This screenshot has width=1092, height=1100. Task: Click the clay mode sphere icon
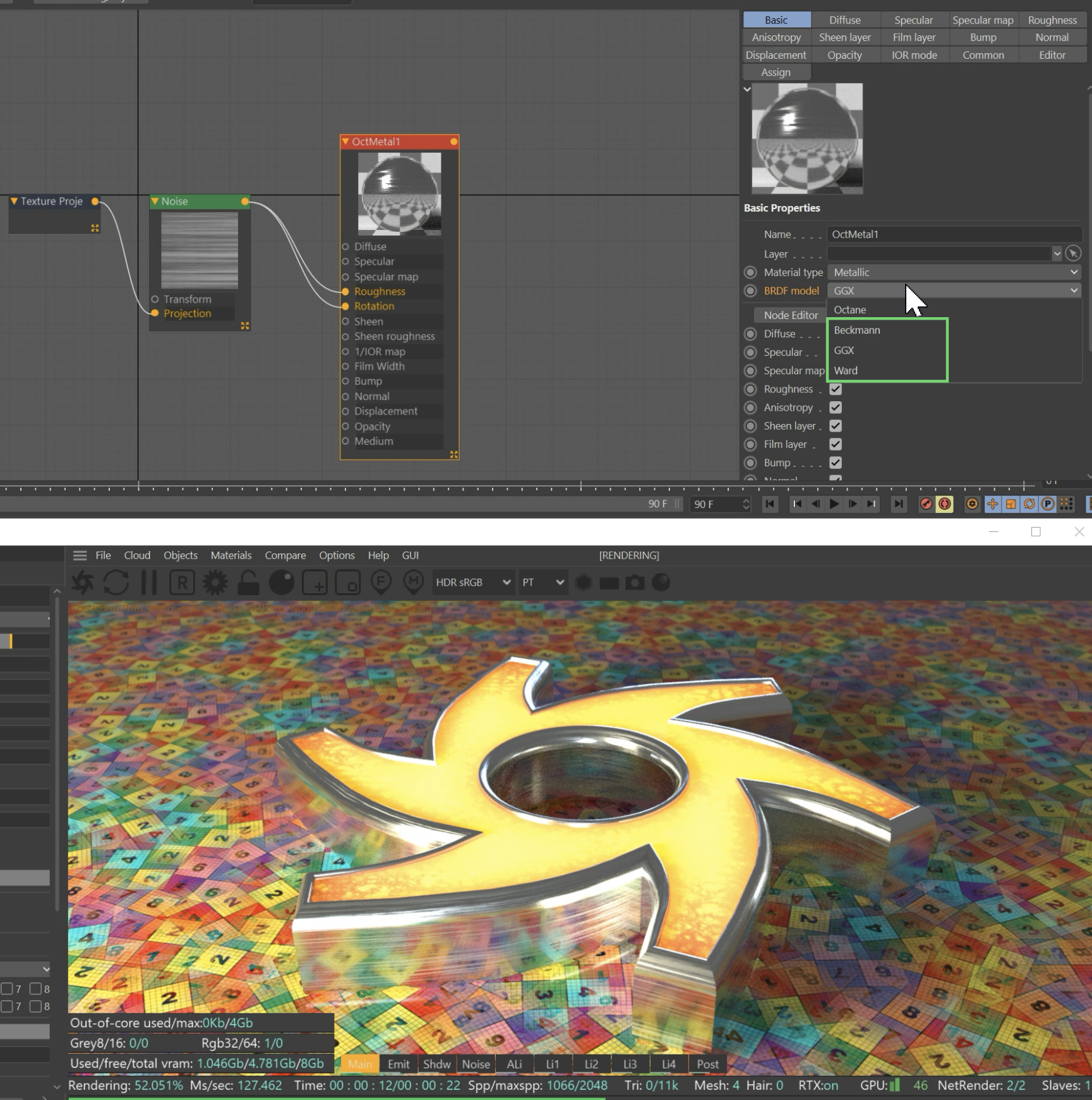click(x=281, y=582)
